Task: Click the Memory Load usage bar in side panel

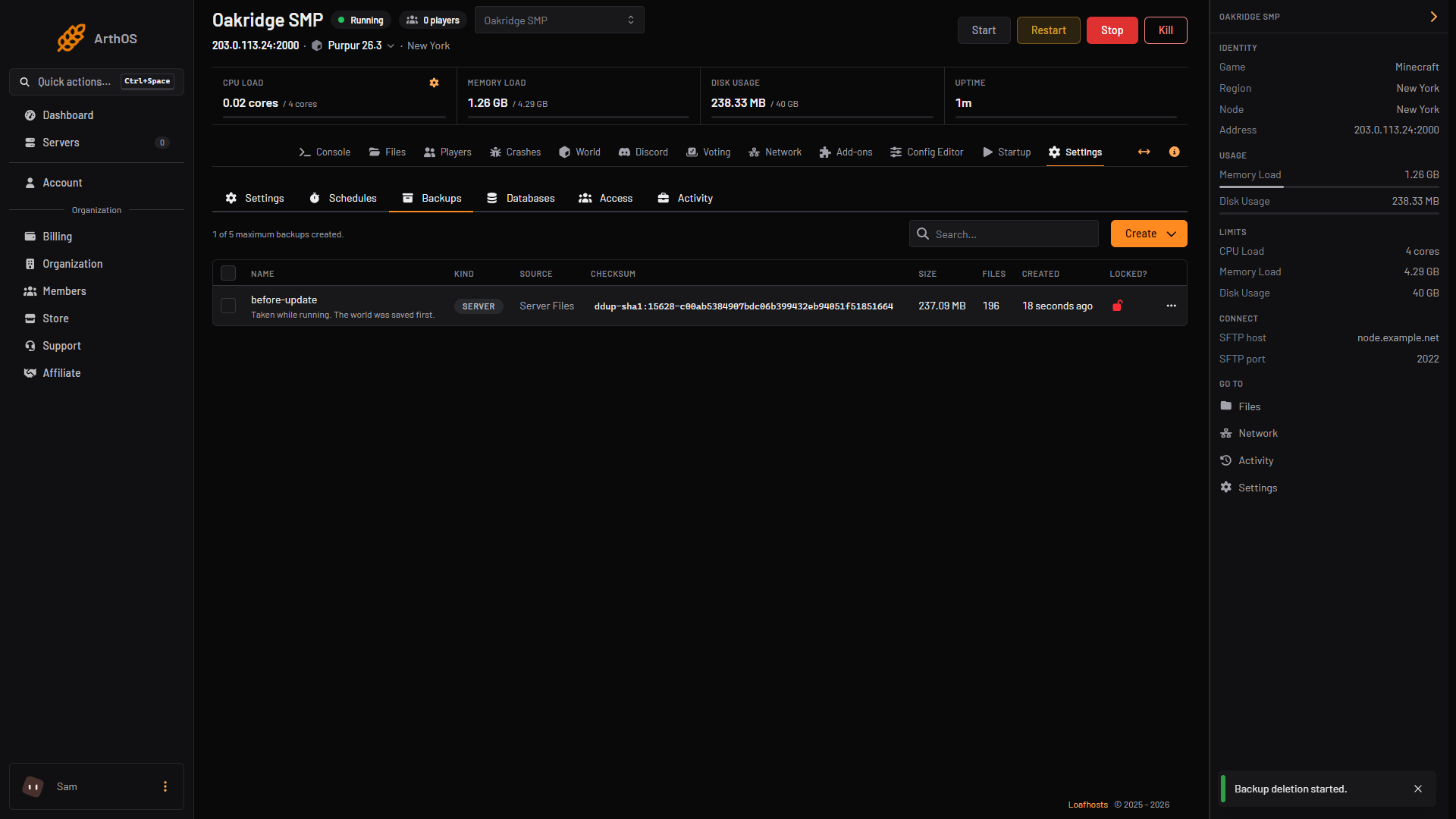Action: pos(1329,187)
